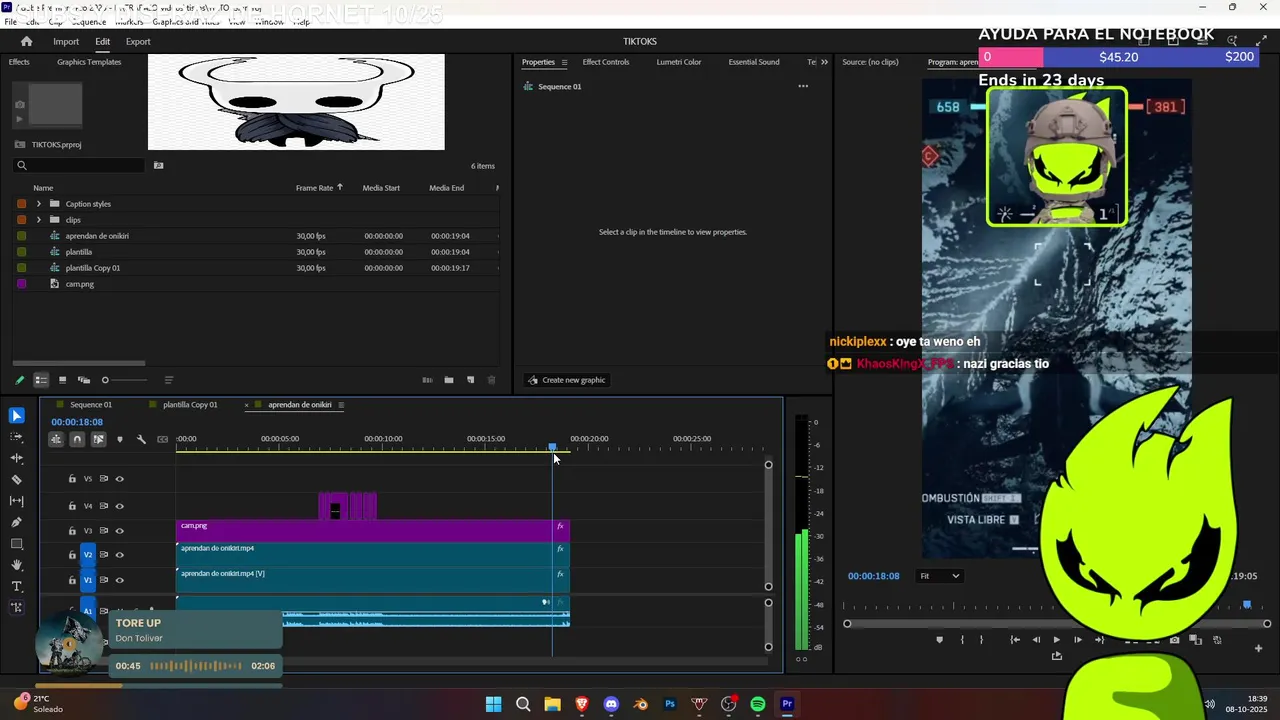This screenshot has width=1280, height=720.
Task: Select the Pen tool in timeline toolbar
Action: point(17,522)
